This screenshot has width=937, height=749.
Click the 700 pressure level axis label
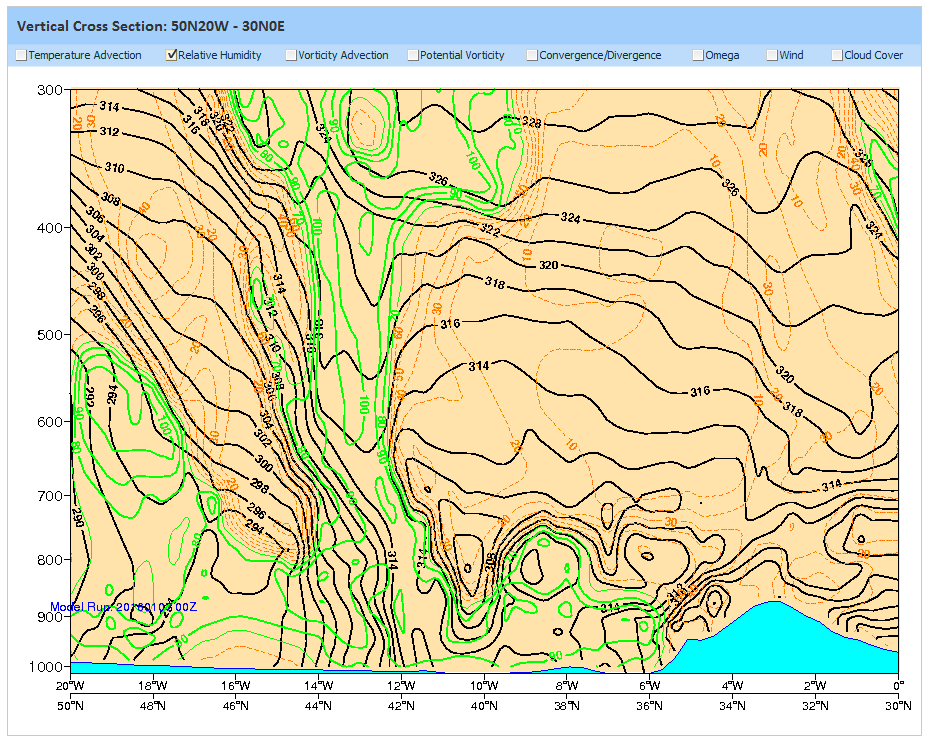coord(49,496)
